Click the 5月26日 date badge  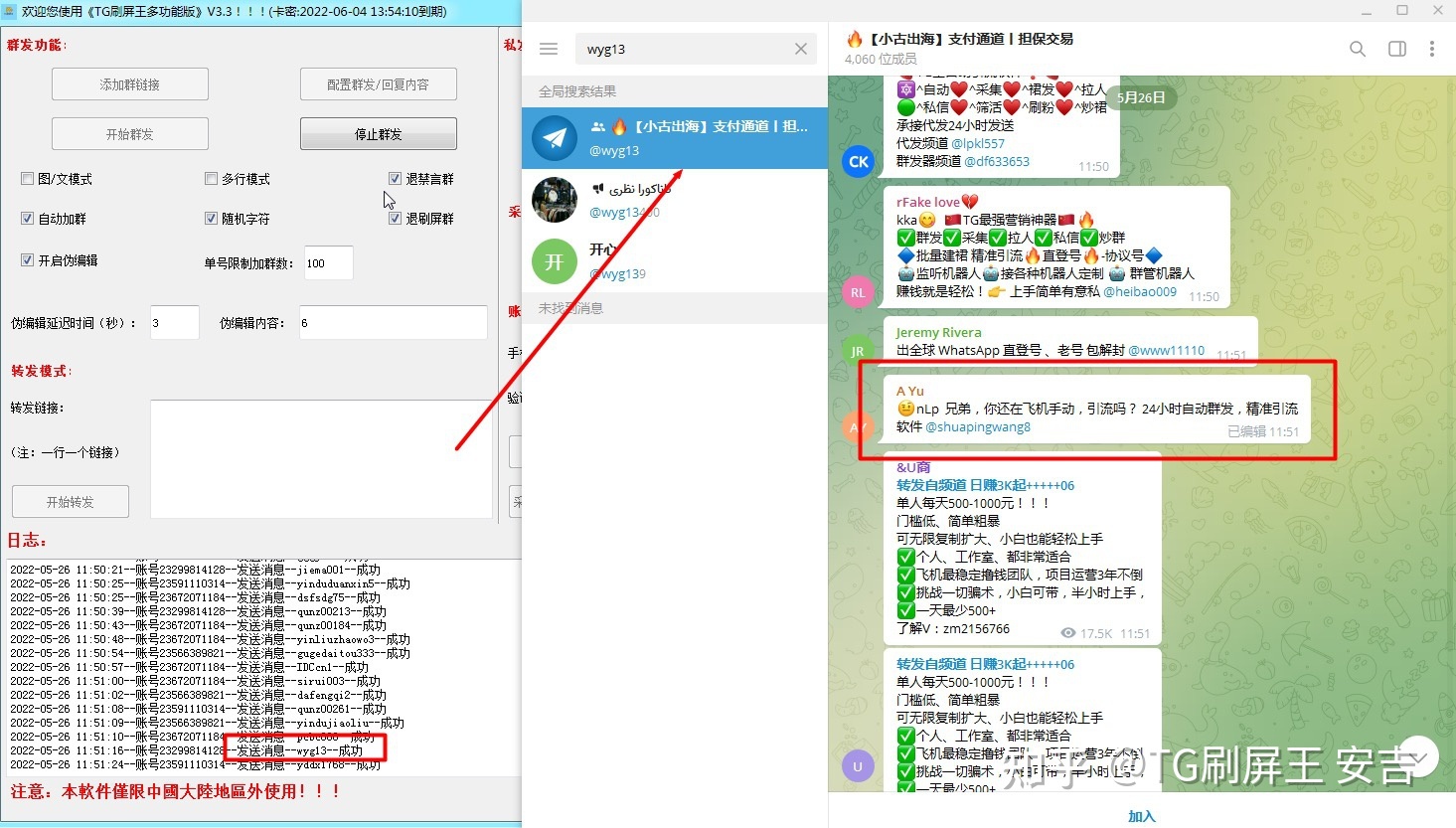point(1141,97)
